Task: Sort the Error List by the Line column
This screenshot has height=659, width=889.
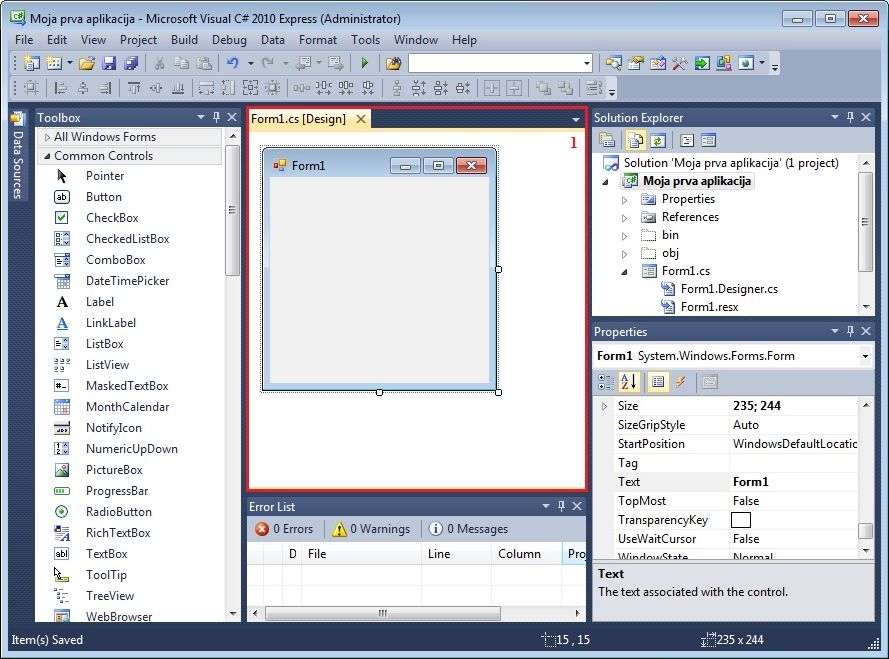Action: [456, 554]
